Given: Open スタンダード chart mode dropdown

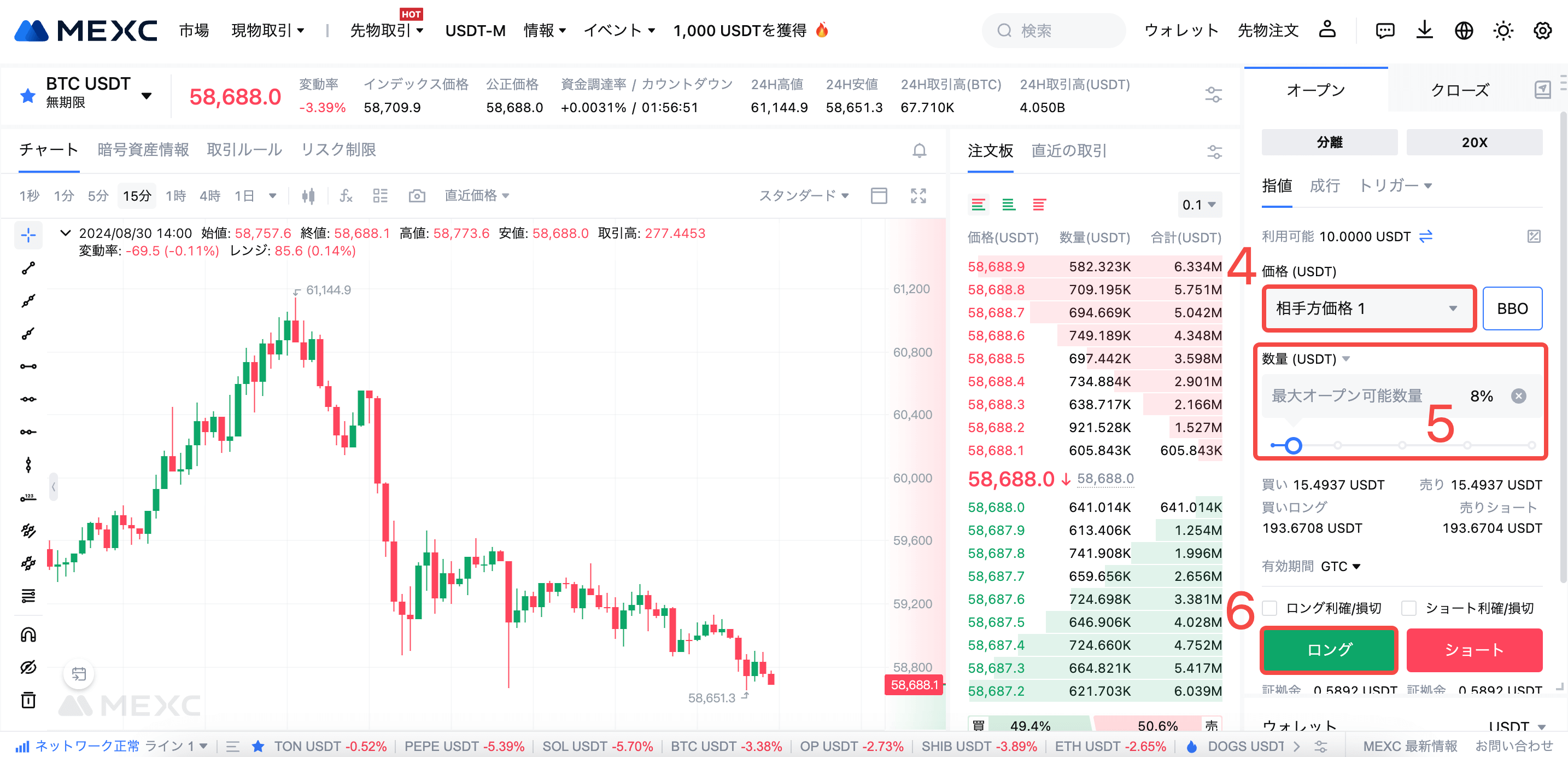Looking at the screenshot, I should point(804,195).
